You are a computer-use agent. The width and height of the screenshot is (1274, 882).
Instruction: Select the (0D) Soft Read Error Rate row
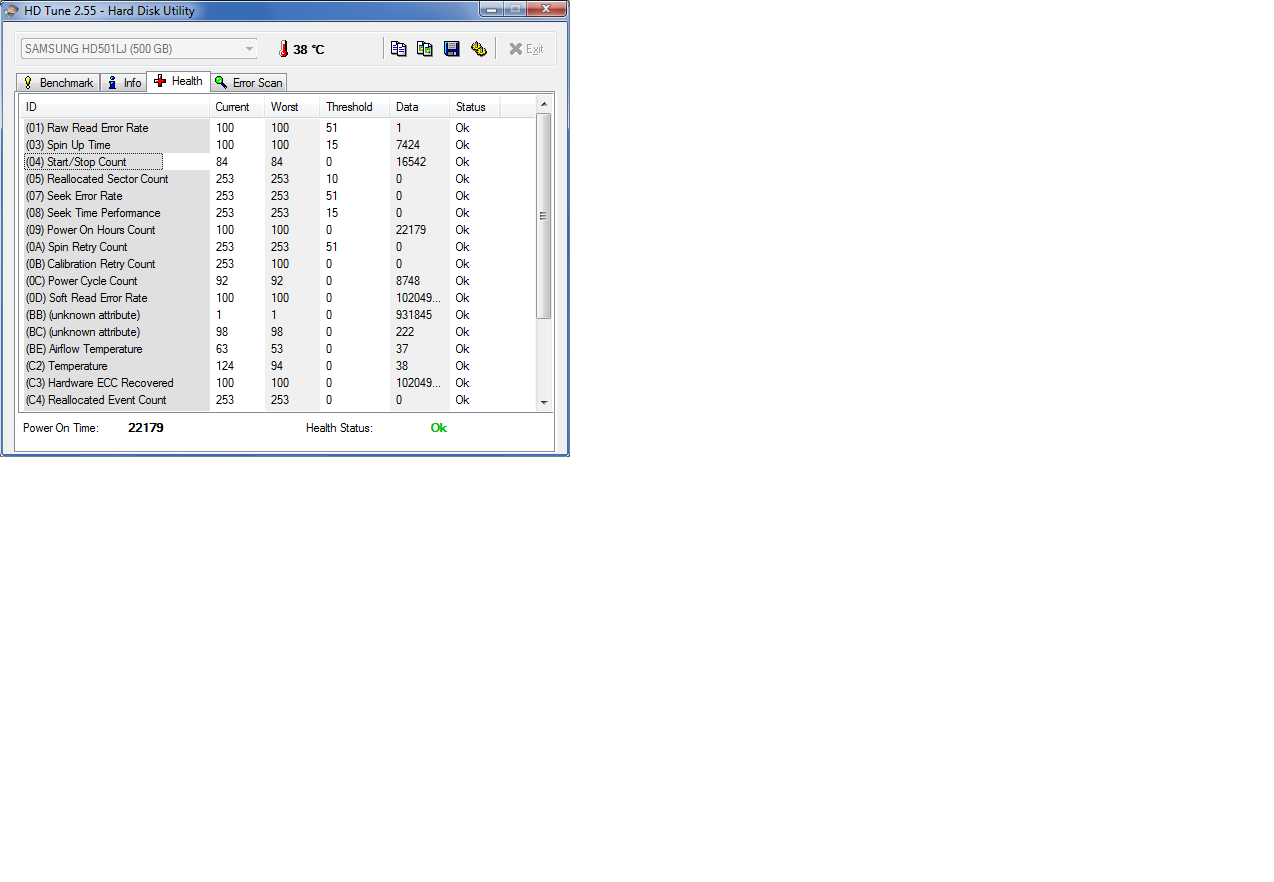click(279, 298)
